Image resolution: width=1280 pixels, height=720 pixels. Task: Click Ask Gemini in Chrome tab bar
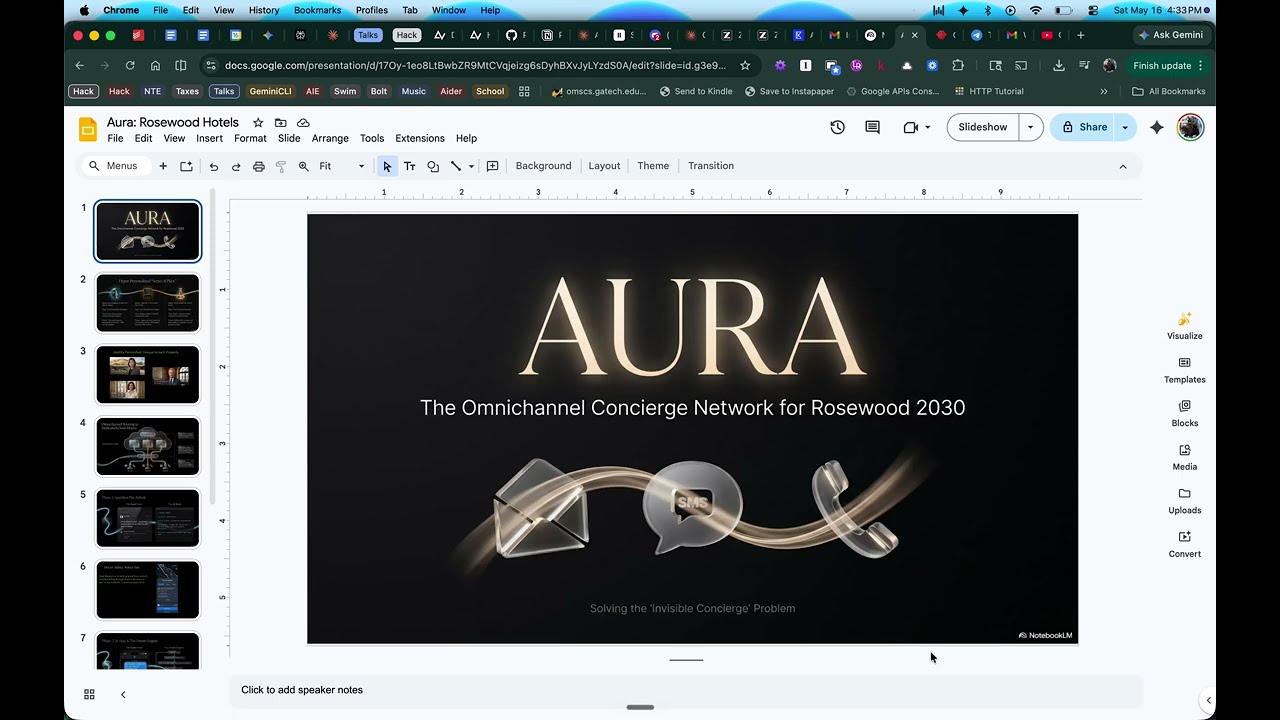coord(1170,35)
